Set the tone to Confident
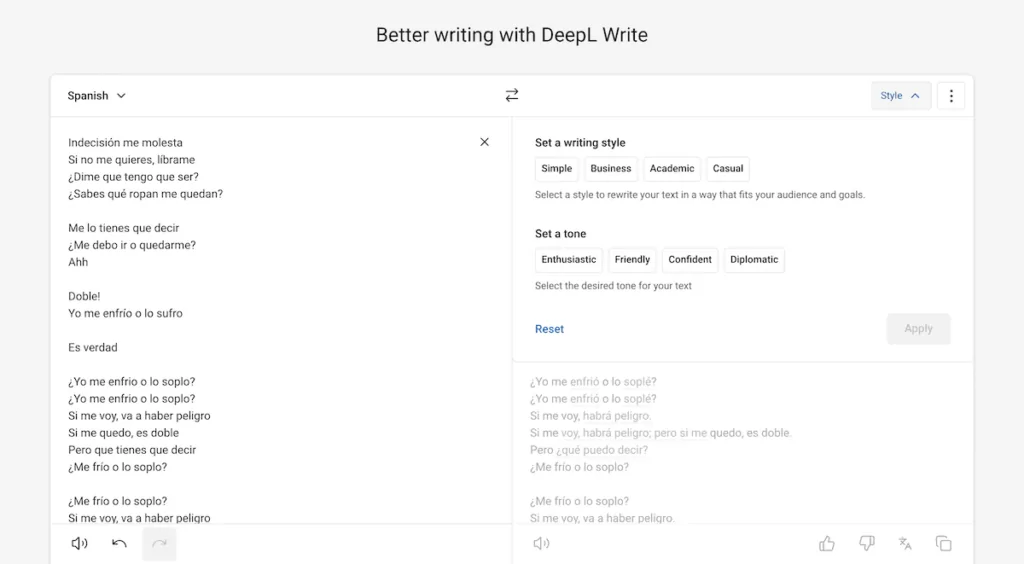The height and width of the screenshot is (564, 1024). click(x=690, y=260)
